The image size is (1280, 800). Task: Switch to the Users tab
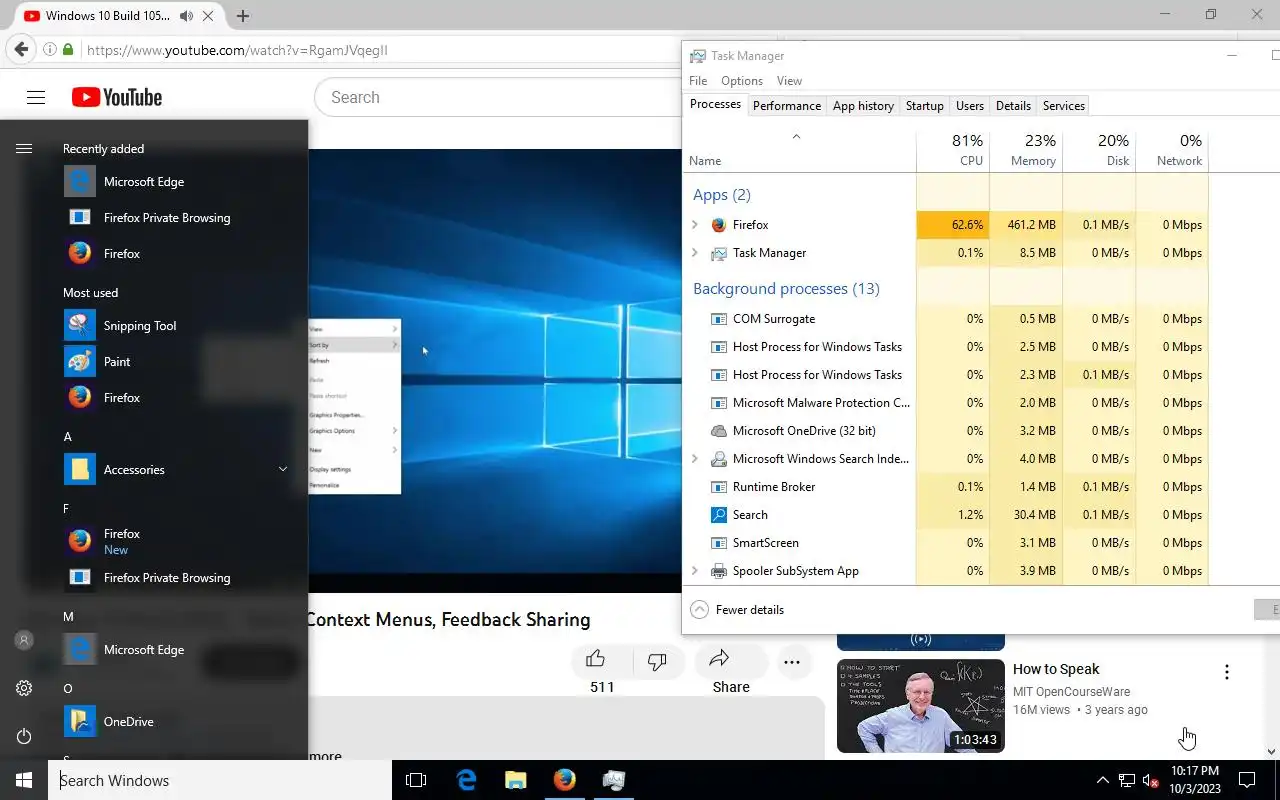[x=969, y=106]
